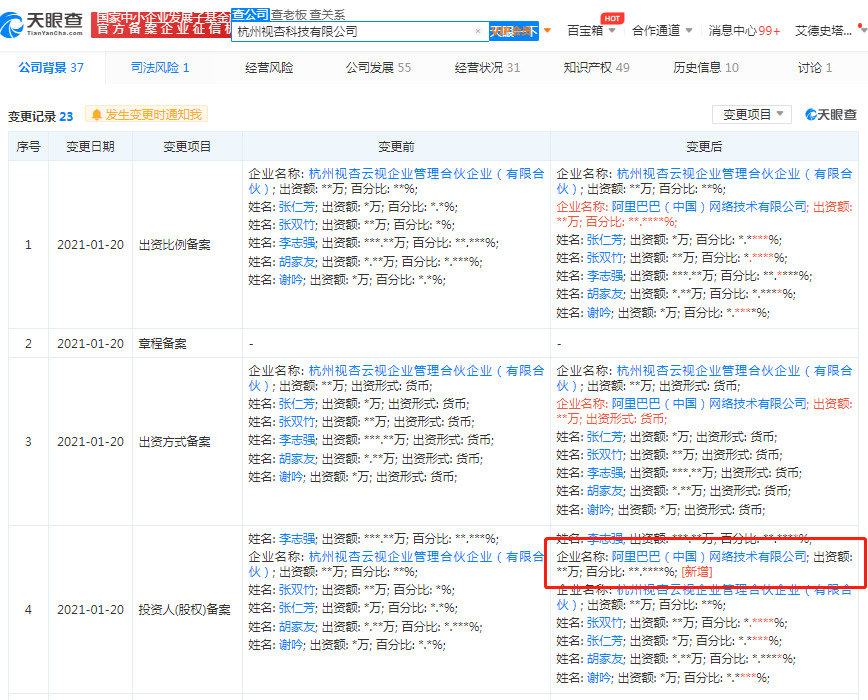Switch to the 历史信息 10 tab

click(x=706, y=68)
